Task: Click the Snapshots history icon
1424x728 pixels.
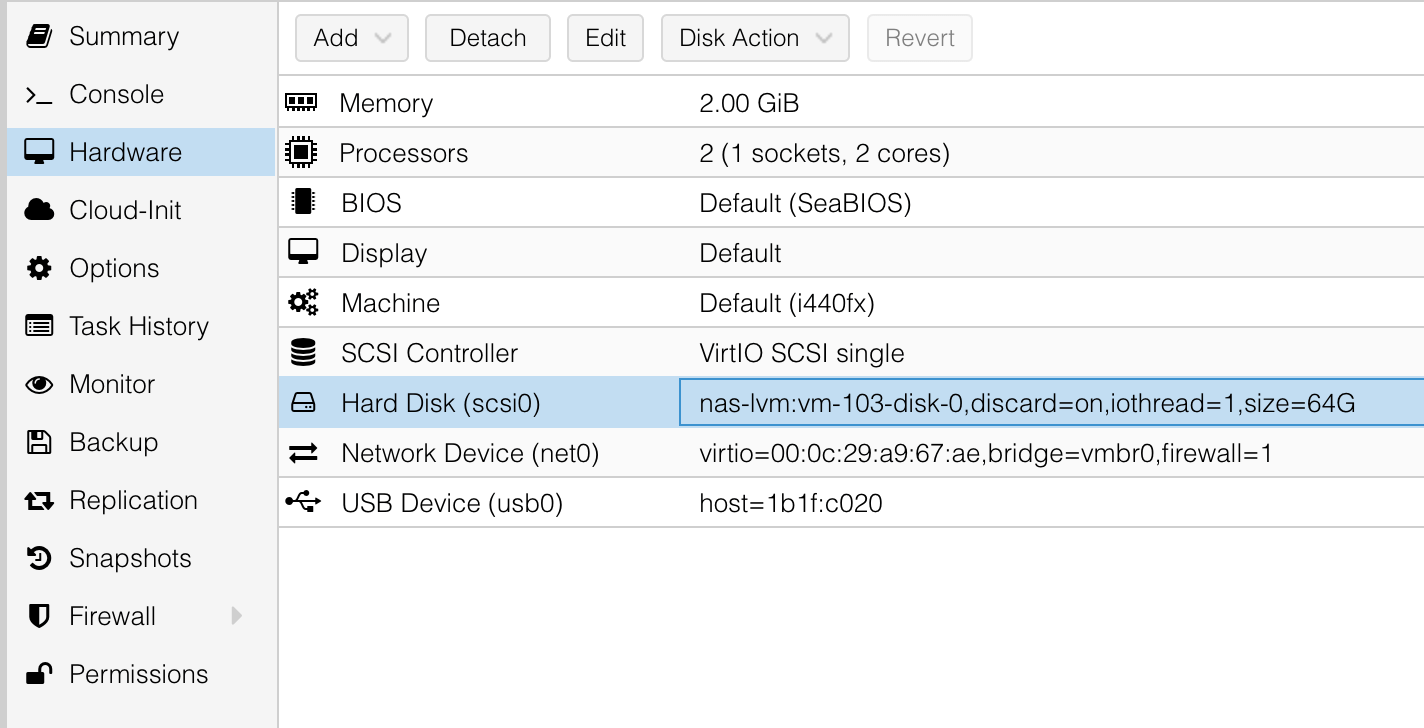Action: 39,559
